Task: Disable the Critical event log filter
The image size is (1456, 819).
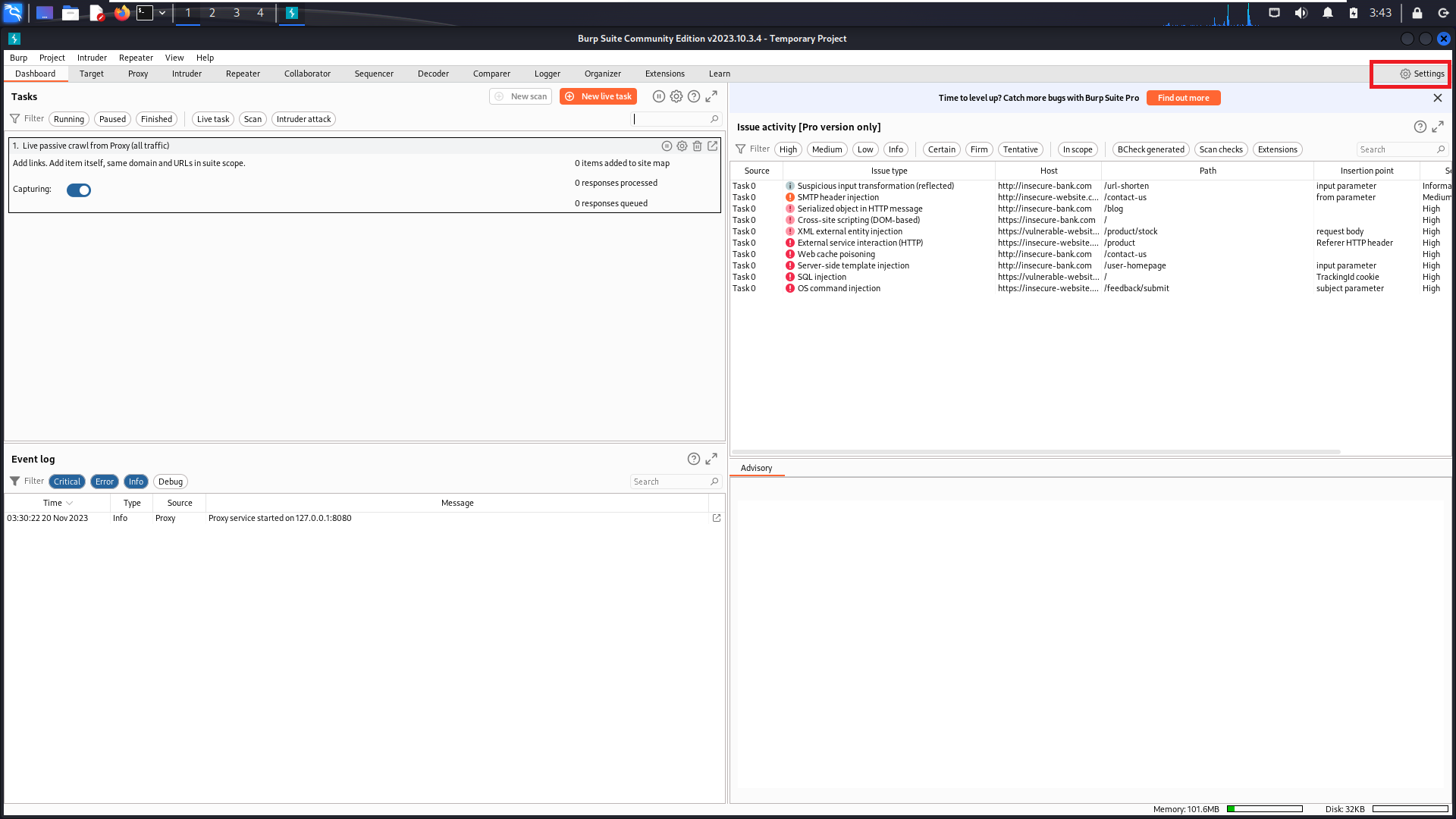Action: point(67,482)
